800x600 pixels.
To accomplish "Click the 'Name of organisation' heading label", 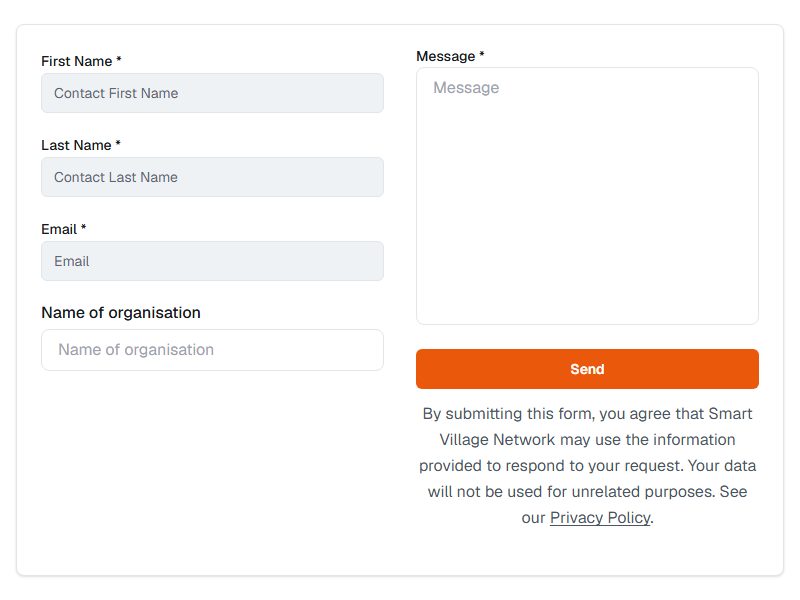I will pyautogui.click(x=121, y=313).
